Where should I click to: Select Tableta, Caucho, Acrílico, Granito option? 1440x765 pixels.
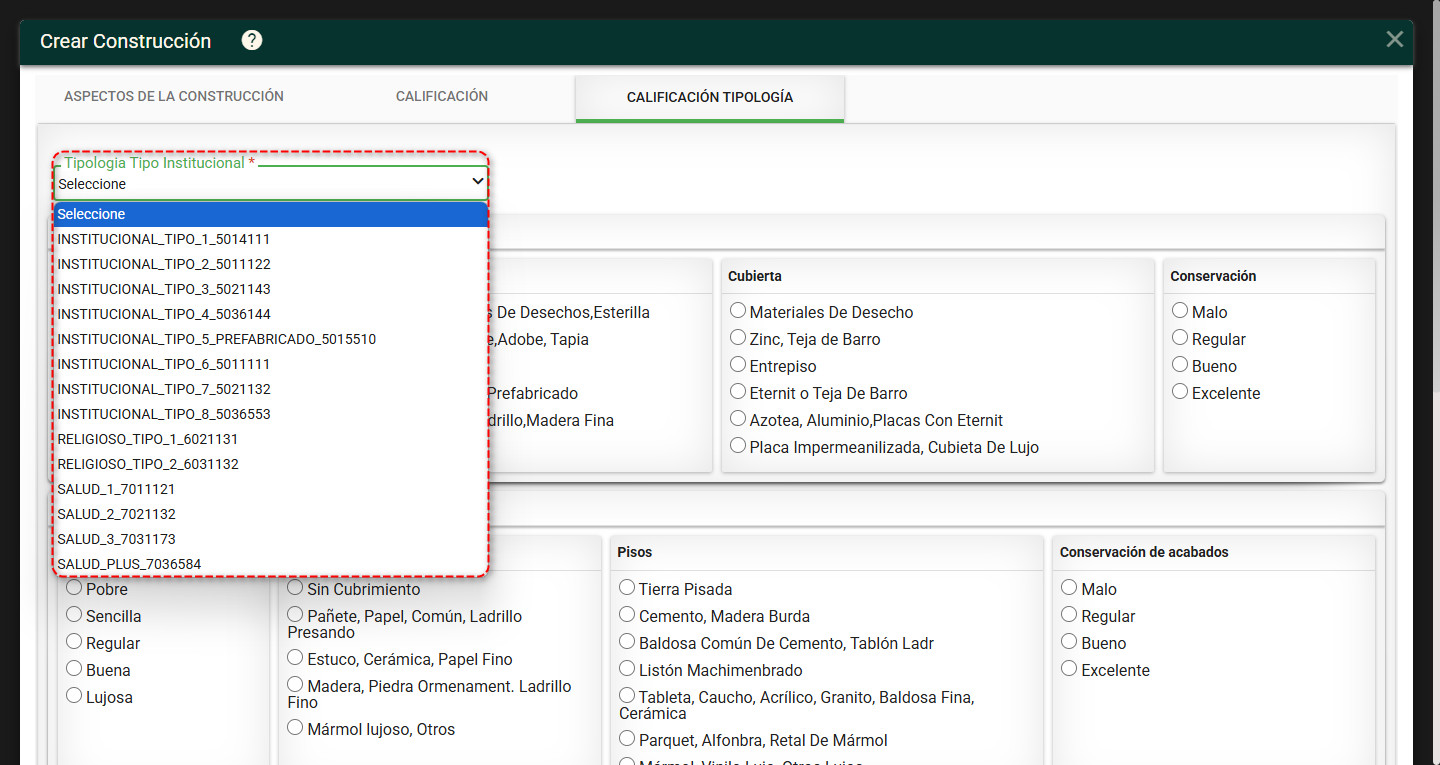coord(627,696)
